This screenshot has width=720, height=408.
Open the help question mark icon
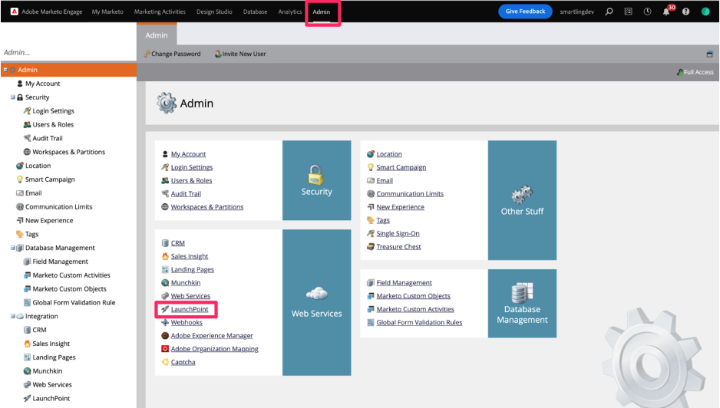coord(686,11)
